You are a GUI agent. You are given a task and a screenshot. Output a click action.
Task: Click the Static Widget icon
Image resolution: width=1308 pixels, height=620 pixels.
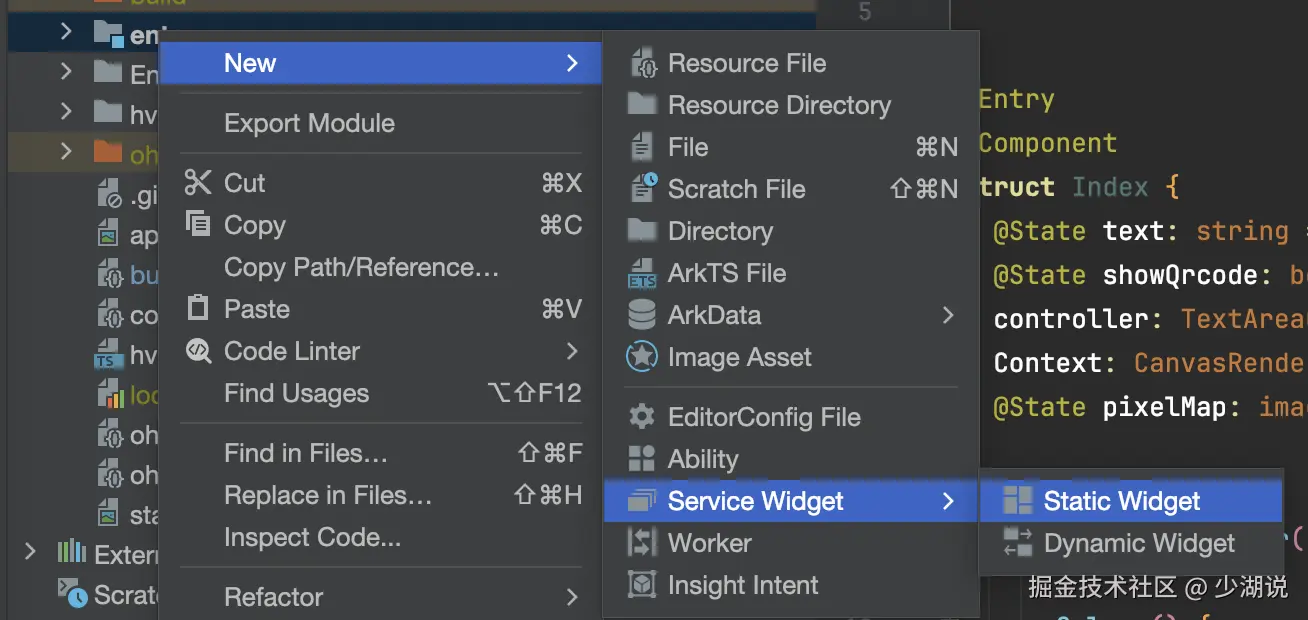tap(1018, 501)
